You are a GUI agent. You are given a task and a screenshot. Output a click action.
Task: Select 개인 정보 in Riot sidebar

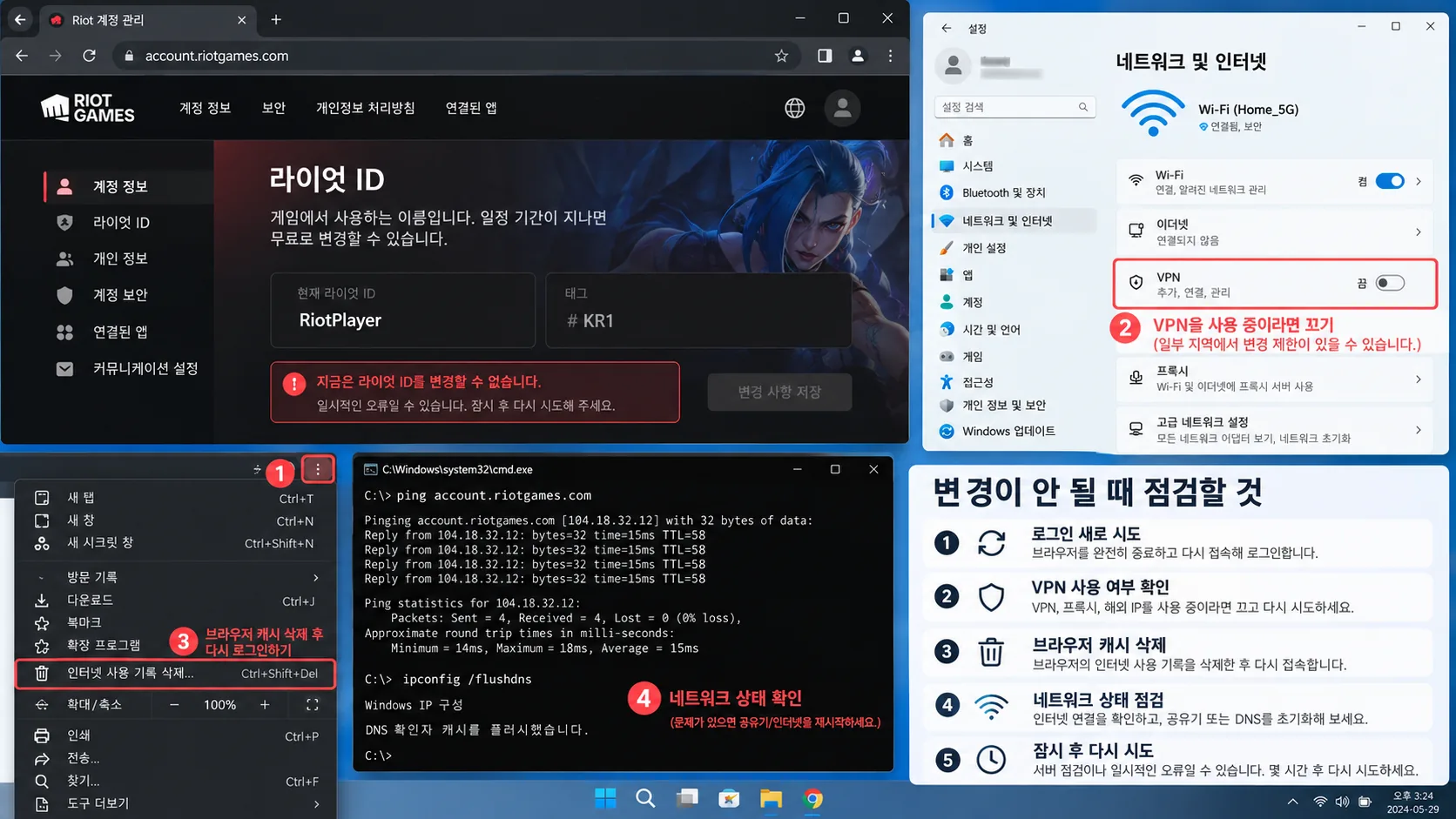click(x=120, y=259)
